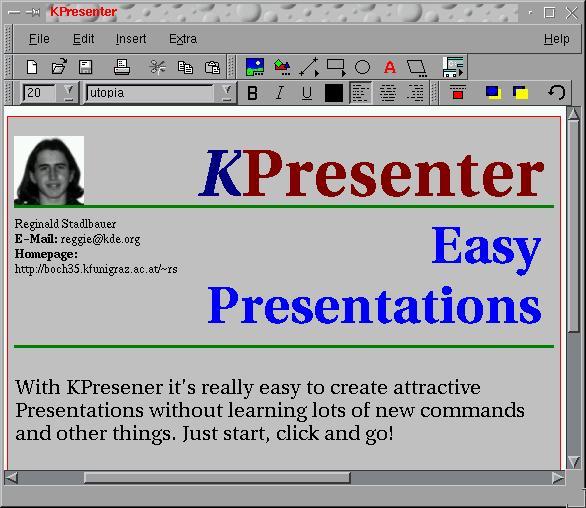This screenshot has height=508, width=586.
Task: Select the line drawing tool
Action: [309, 67]
